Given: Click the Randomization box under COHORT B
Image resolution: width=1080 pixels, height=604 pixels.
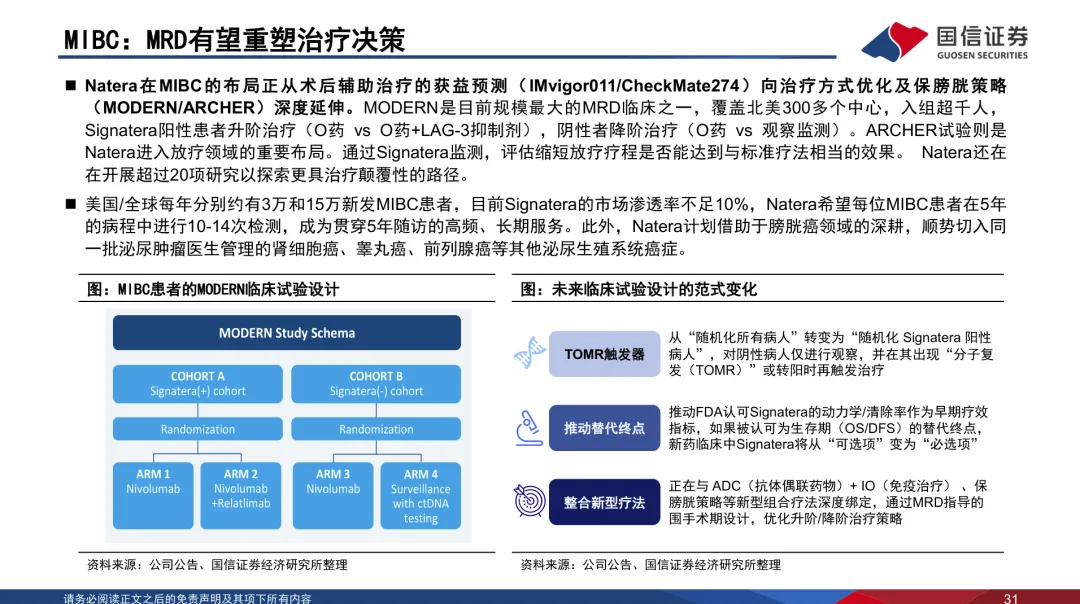Looking at the screenshot, I should (376, 429).
